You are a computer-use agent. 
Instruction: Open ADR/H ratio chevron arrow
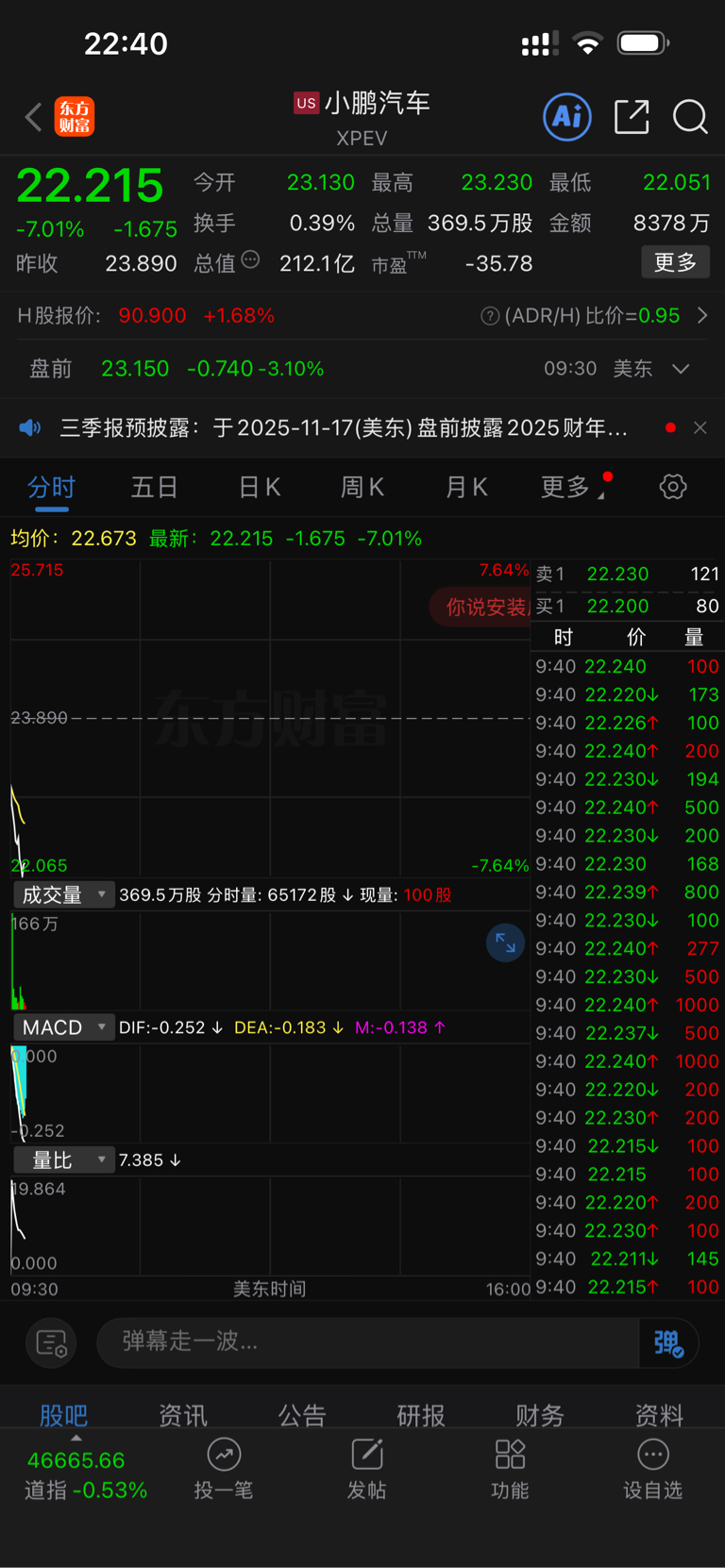[702, 315]
